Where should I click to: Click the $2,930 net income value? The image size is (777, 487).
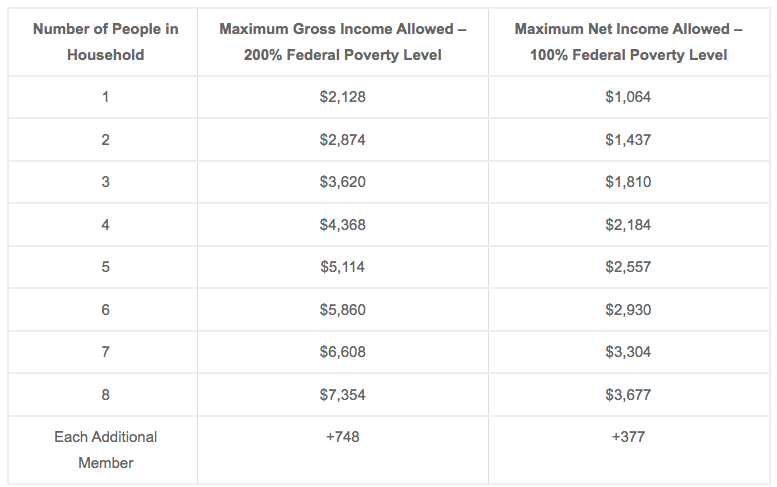[628, 310]
